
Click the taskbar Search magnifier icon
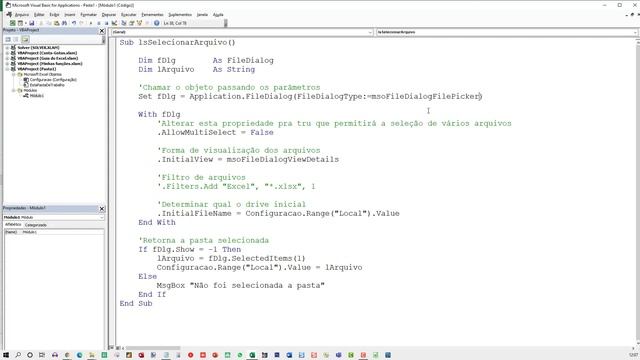[x=18, y=355]
